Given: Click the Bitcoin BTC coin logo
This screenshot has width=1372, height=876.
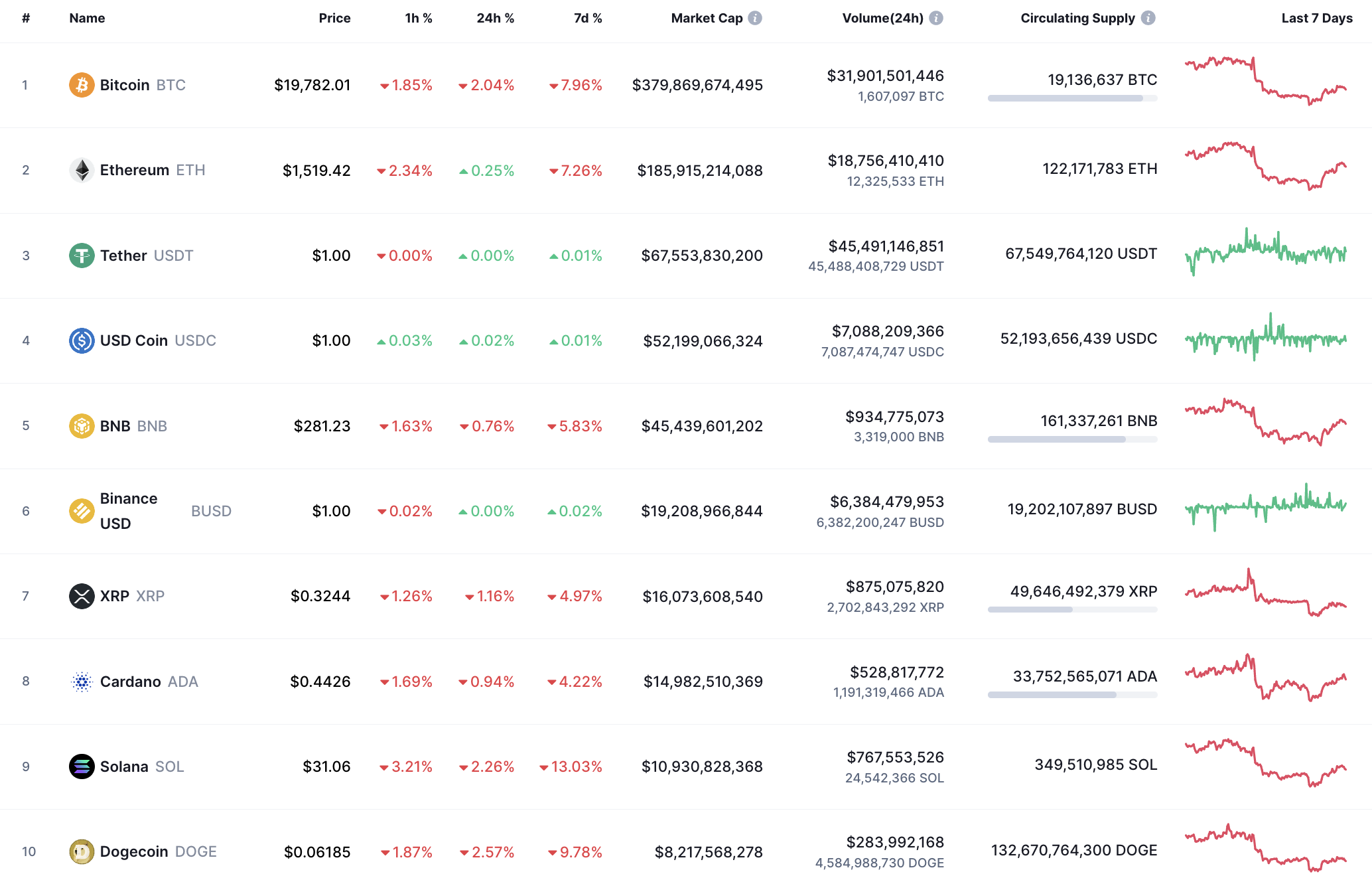Looking at the screenshot, I should click(81, 85).
